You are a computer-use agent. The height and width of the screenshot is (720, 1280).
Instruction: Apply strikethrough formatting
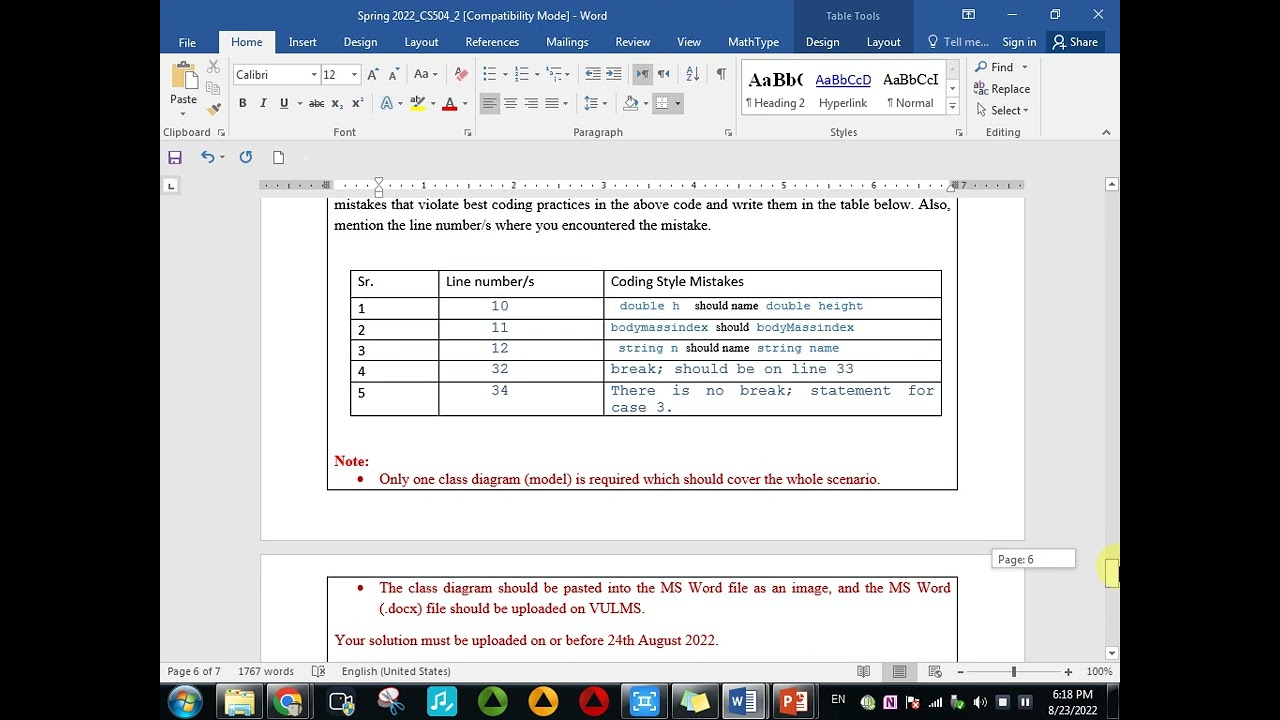316,103
